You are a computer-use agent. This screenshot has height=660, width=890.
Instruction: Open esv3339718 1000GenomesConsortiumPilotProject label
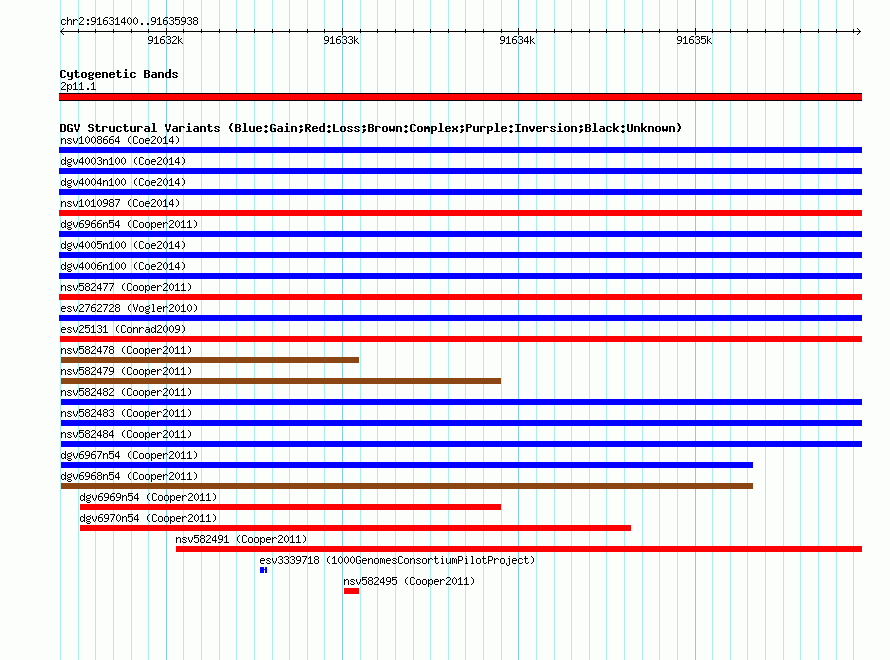(x=397, y=560)
